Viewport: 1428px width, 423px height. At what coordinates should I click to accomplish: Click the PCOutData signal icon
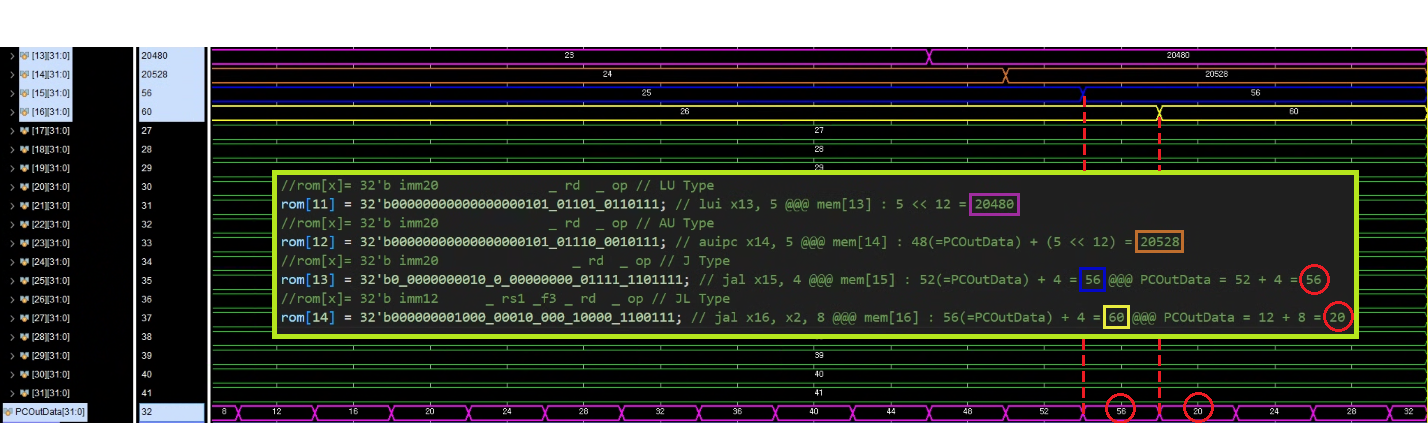coord(8,412)
